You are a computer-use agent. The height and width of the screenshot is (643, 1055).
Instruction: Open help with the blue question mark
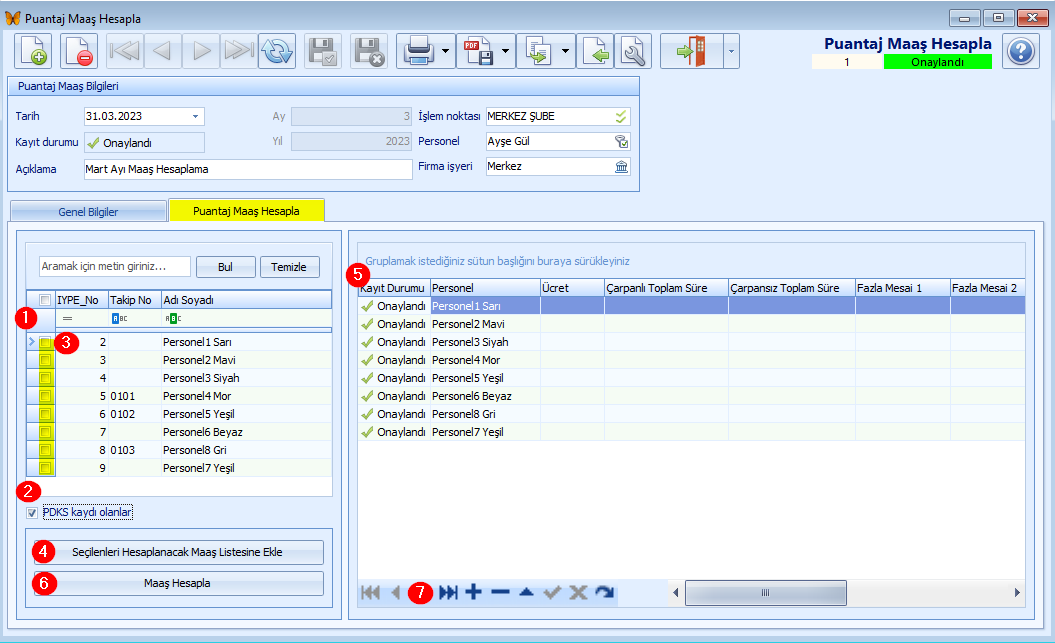pos(1021,51)
